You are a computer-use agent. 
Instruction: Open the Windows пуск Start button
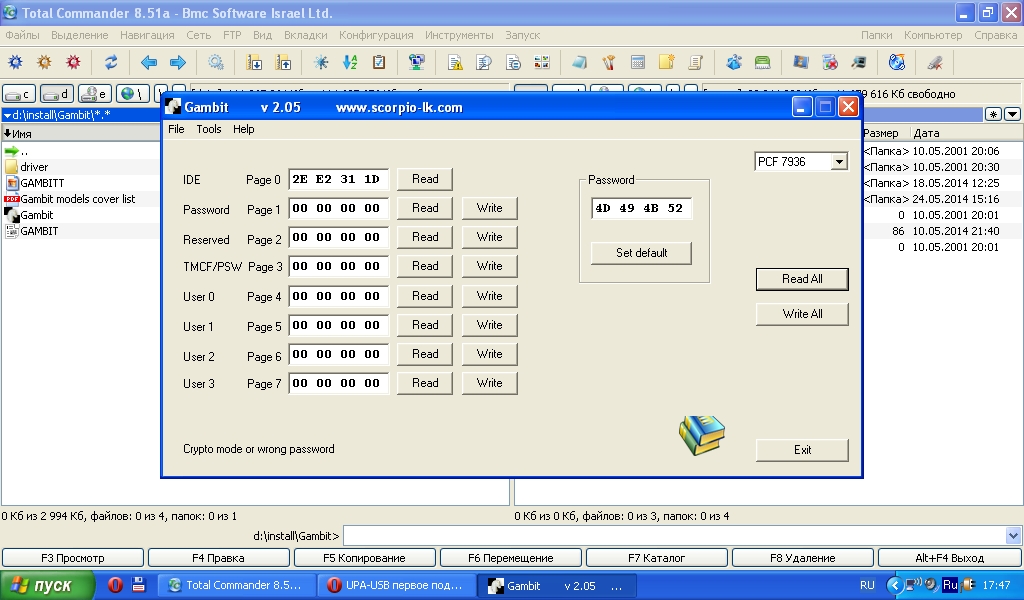tap(47, 585)
